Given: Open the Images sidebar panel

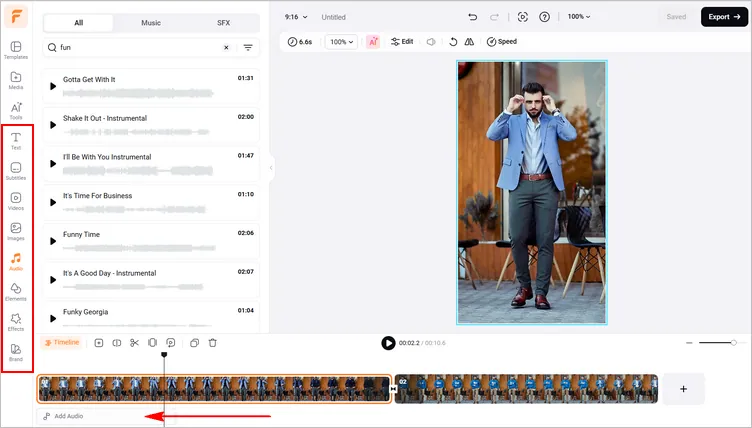Looking at the screenshot, I should [x=16, y=232].
